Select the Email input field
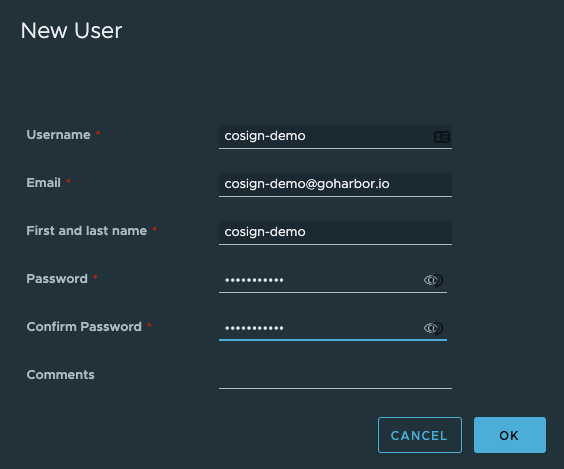Screen dimensions: 564x469 click(335, 185)
